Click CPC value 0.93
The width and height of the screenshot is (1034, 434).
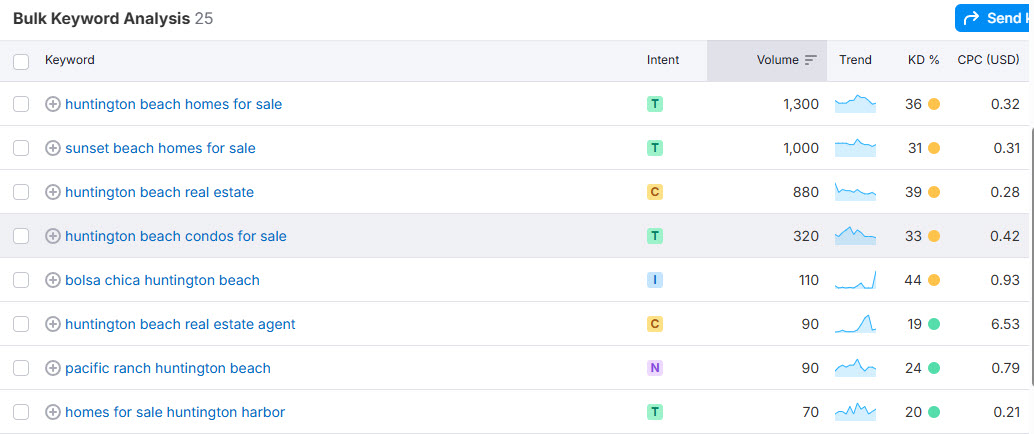click(x=1006, y=280)
